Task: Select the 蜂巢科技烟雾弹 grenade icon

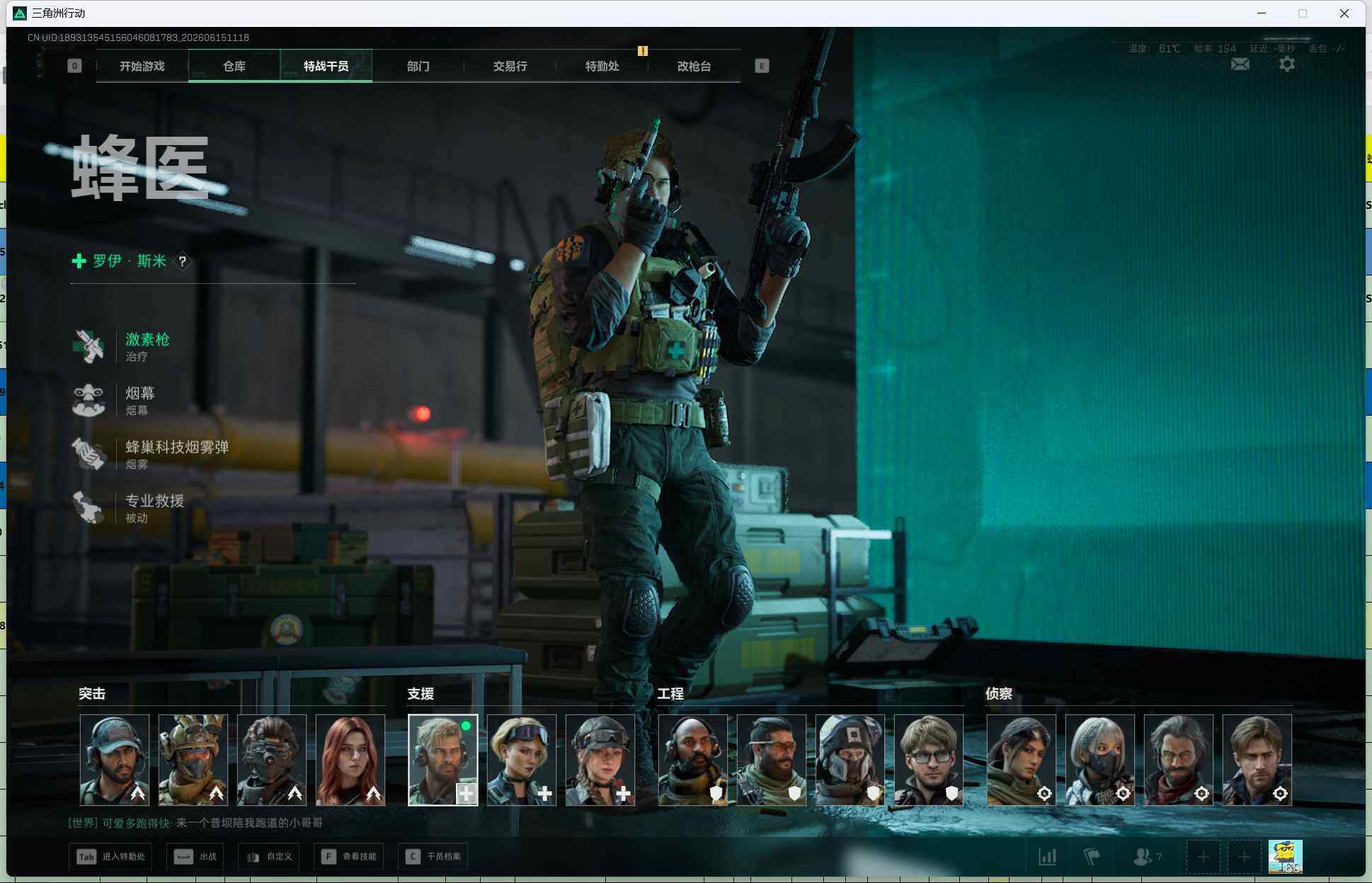Action: click(88, 454)
